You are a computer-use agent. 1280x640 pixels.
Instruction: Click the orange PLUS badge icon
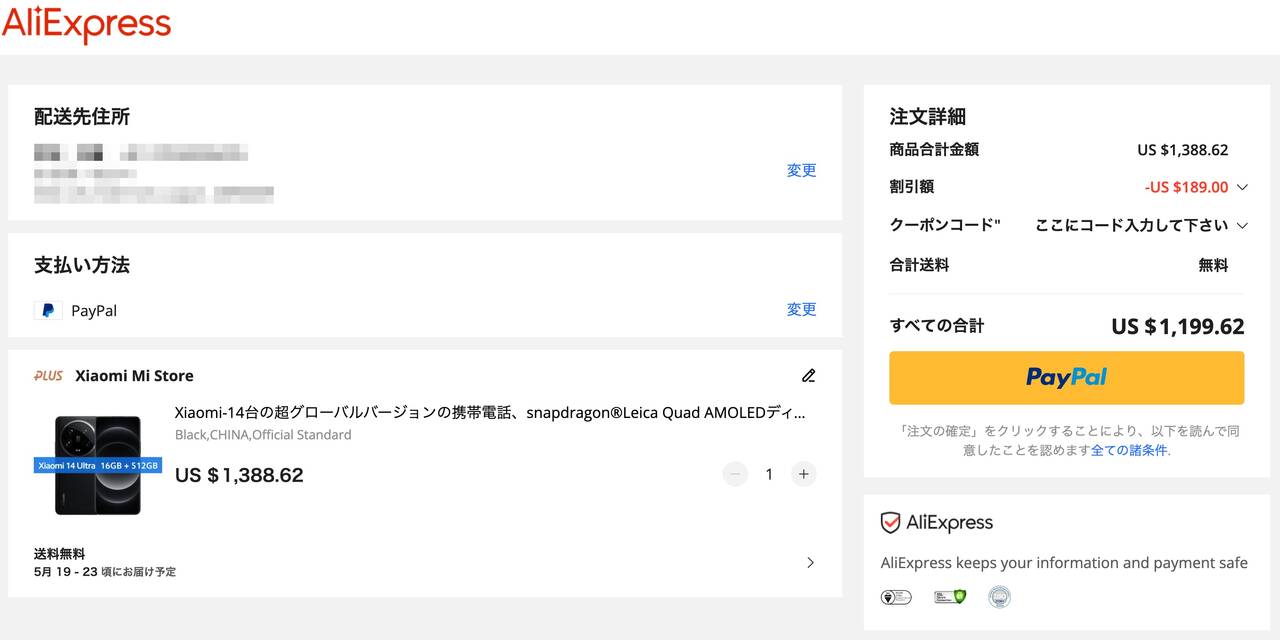[x=48, y=376]
